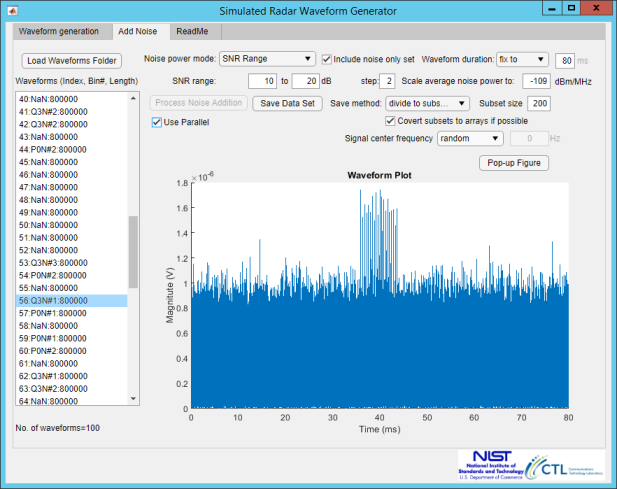
Task: Open the Save method dropdown
Action: pyautogui.click(x=427, y=103)
